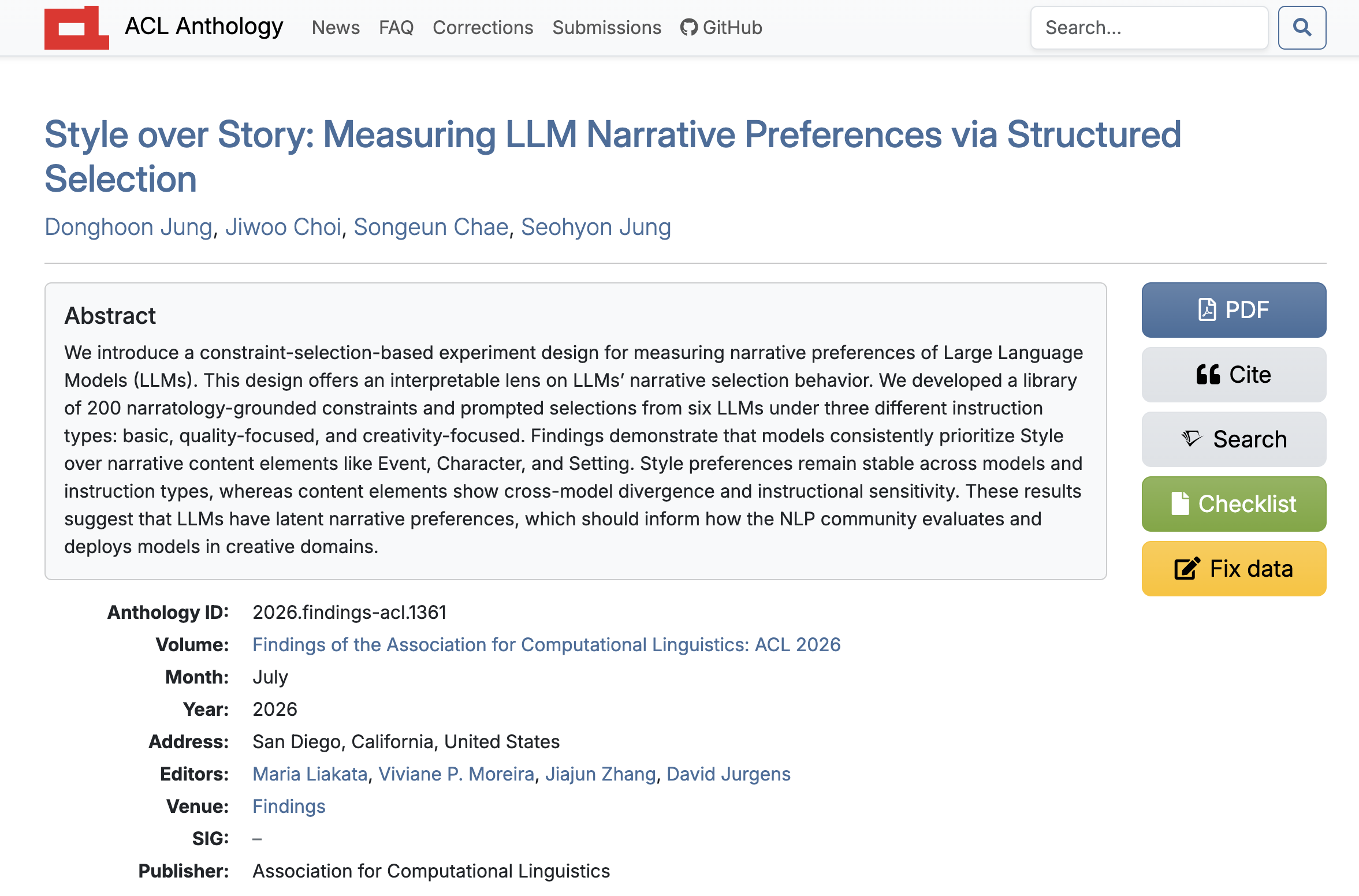Click the ACL Anthology red logo
Screen dimensions: 1359x896
(x=76, y=28)
